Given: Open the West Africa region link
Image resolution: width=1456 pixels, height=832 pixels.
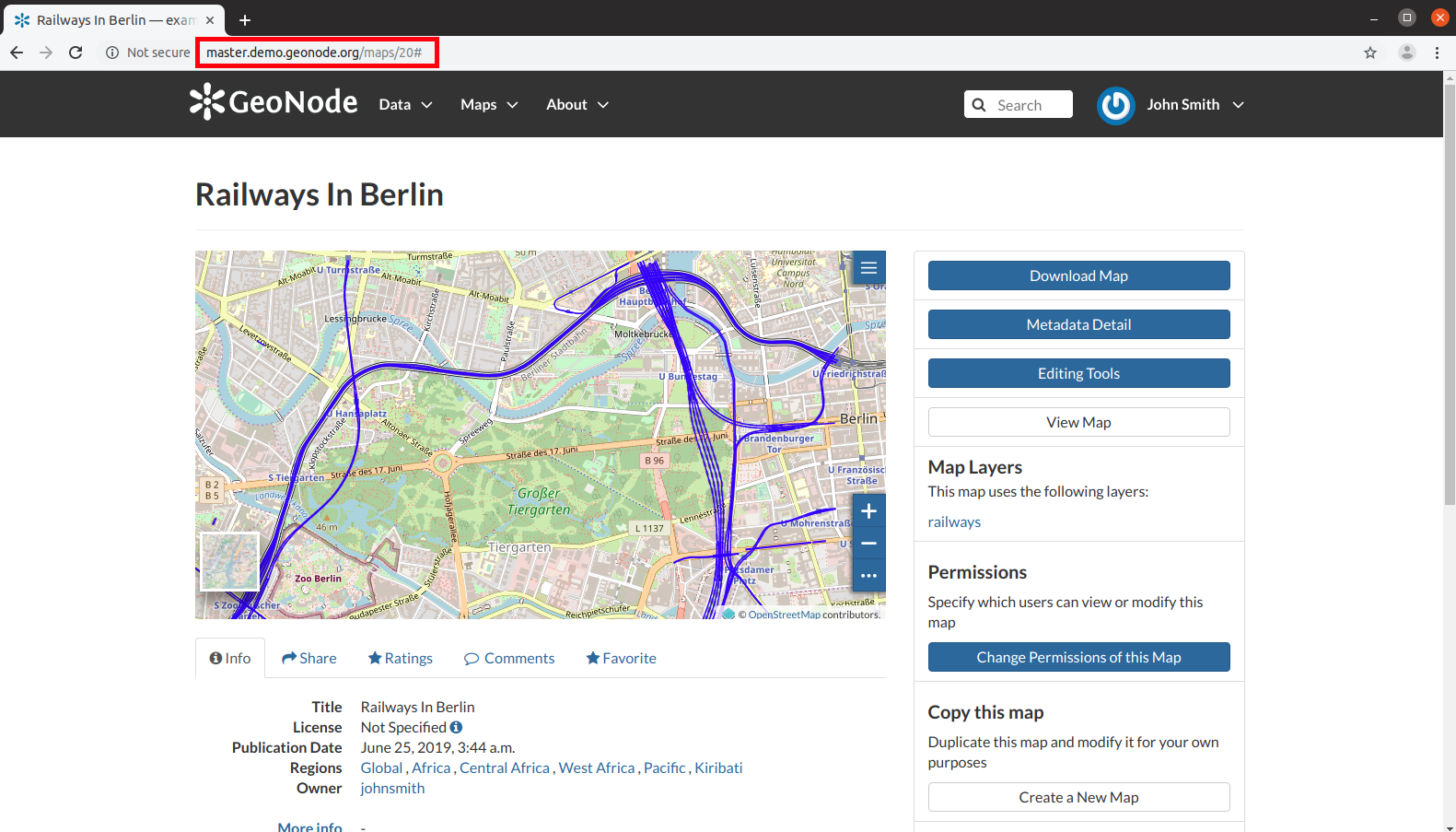Looking at the screenshot, I should tap(597, 768).
